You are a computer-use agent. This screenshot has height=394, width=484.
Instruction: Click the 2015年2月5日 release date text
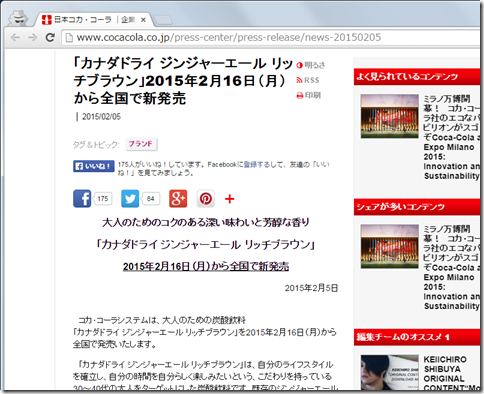click(311, 288)
